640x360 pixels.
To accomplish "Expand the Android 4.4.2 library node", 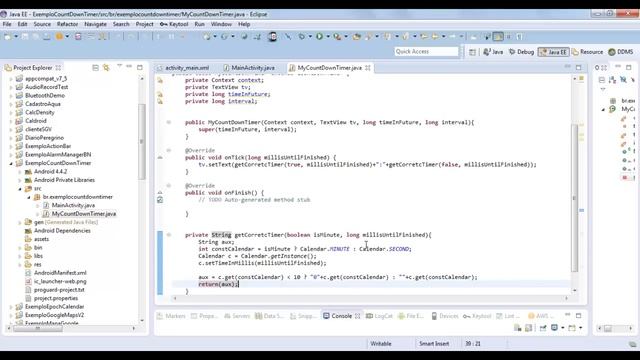I will [x=20, y=172].
